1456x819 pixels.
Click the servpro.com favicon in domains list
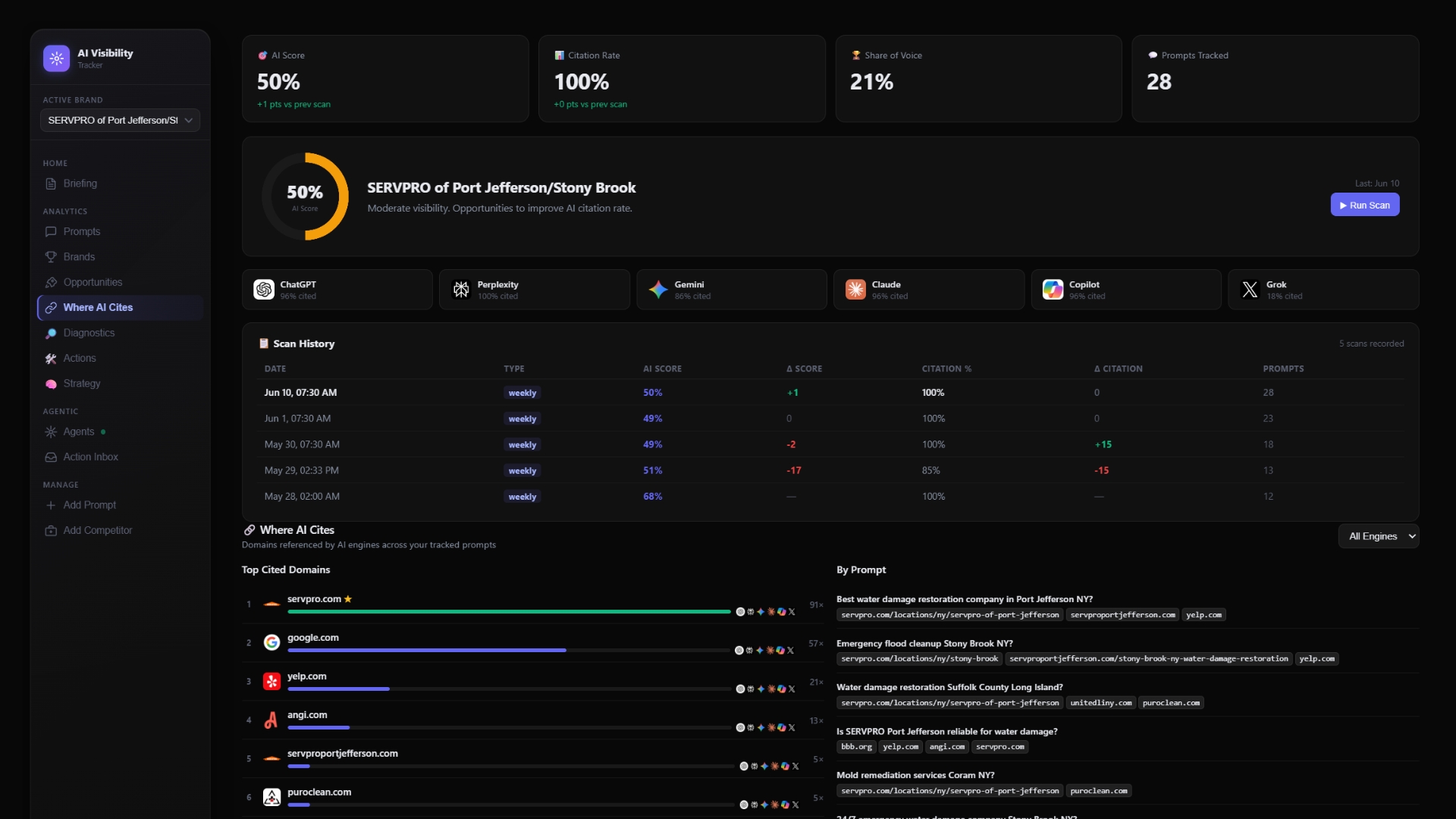[271, 604]
